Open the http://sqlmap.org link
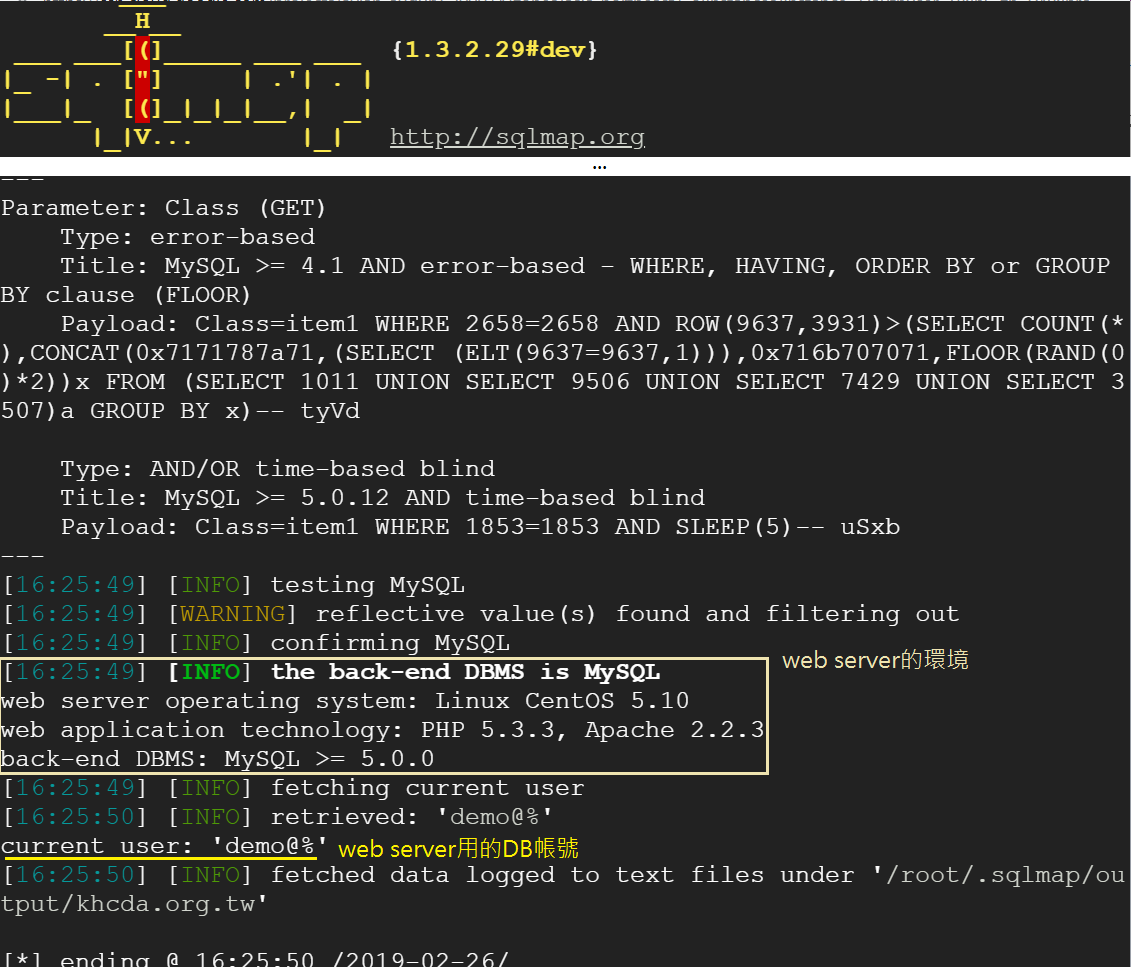Viewport: 1131px width, 967px height. coord(517,136)
